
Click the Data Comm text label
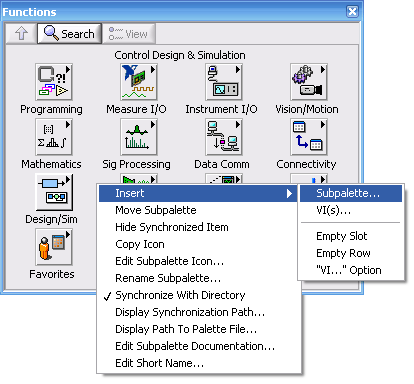222,164
